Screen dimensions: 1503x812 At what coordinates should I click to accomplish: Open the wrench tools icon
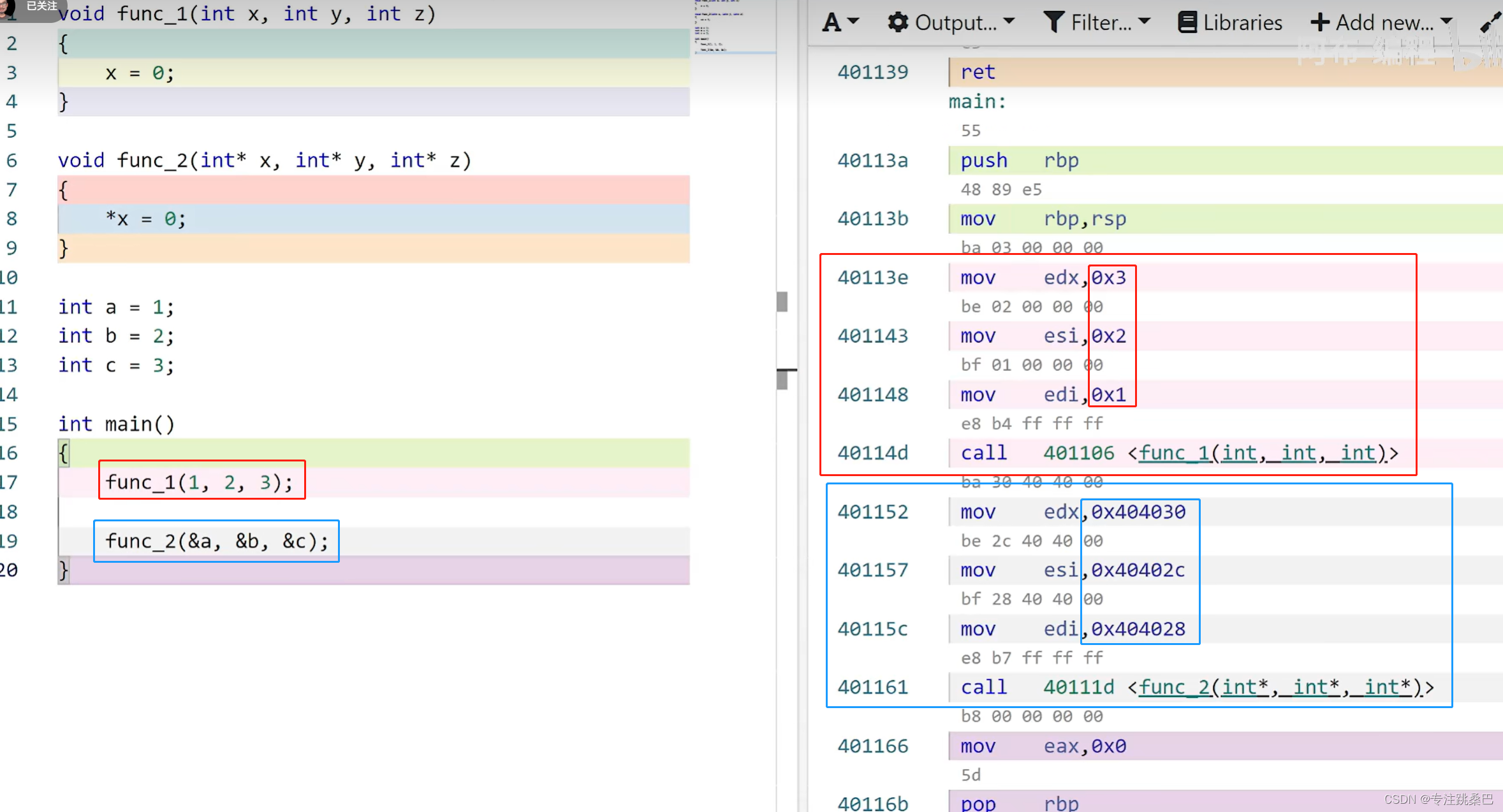[x=1490, y=23]
